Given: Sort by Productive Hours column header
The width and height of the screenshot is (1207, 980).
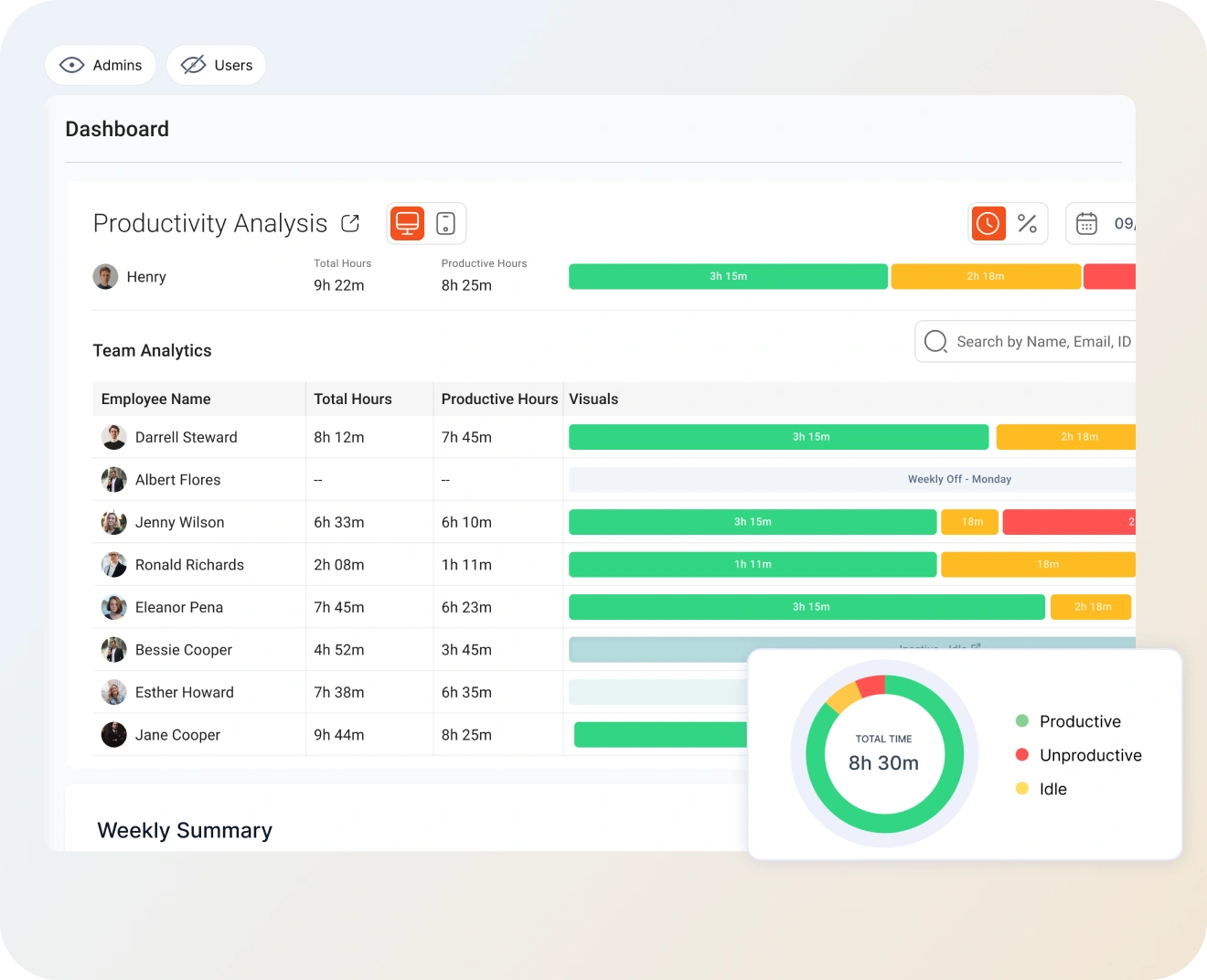Looking at the screenshot, I should click(x=499, y=399).
